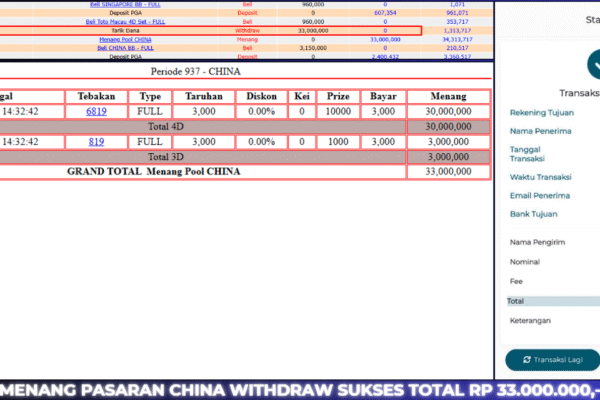Screen dimensions: 600x400
Task: Click the Waktu Transaksi label
Action: 541,177
